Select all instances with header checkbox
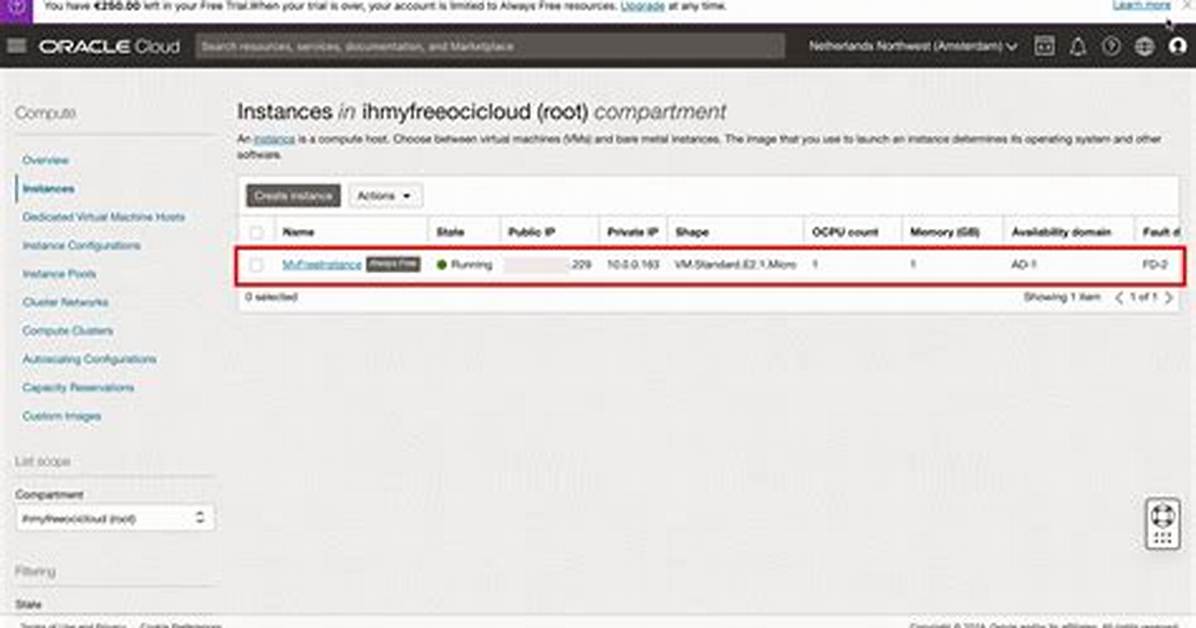The image size is (1196, 628). pos(256,232)
